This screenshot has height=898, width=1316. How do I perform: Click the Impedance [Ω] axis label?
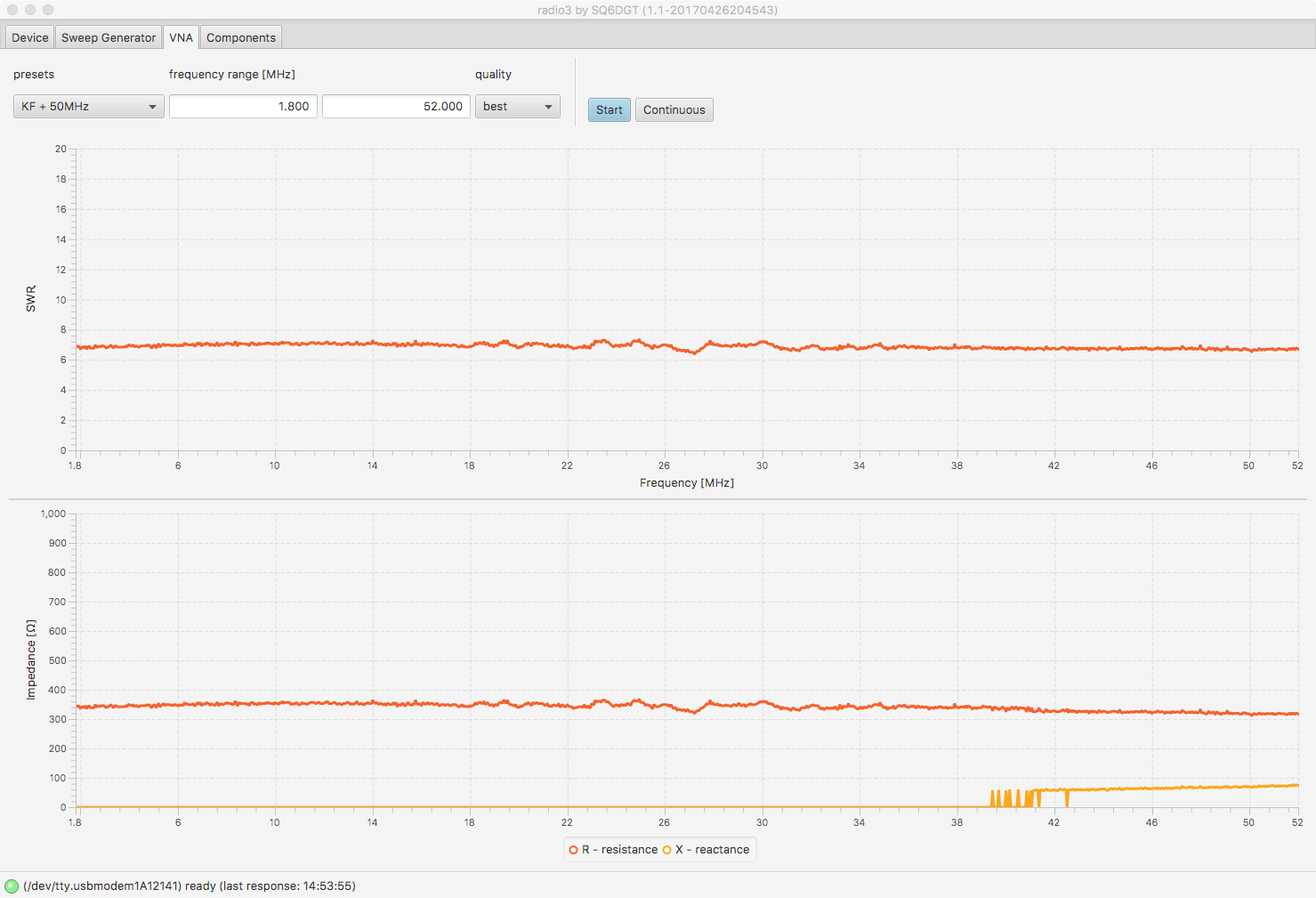click(x=31, y=659)
